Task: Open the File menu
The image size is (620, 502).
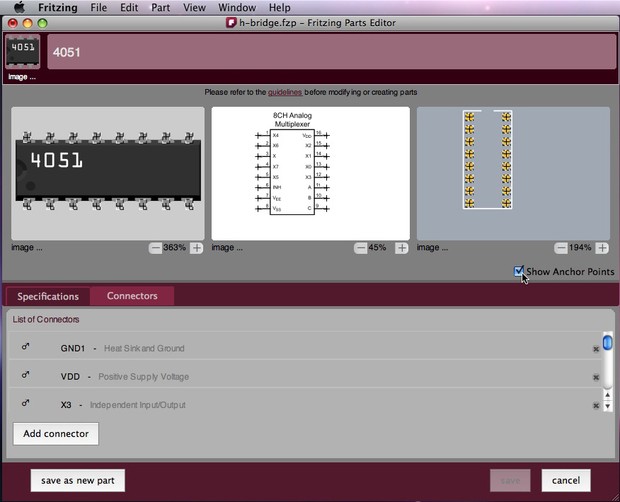Action: click(98, 8)
